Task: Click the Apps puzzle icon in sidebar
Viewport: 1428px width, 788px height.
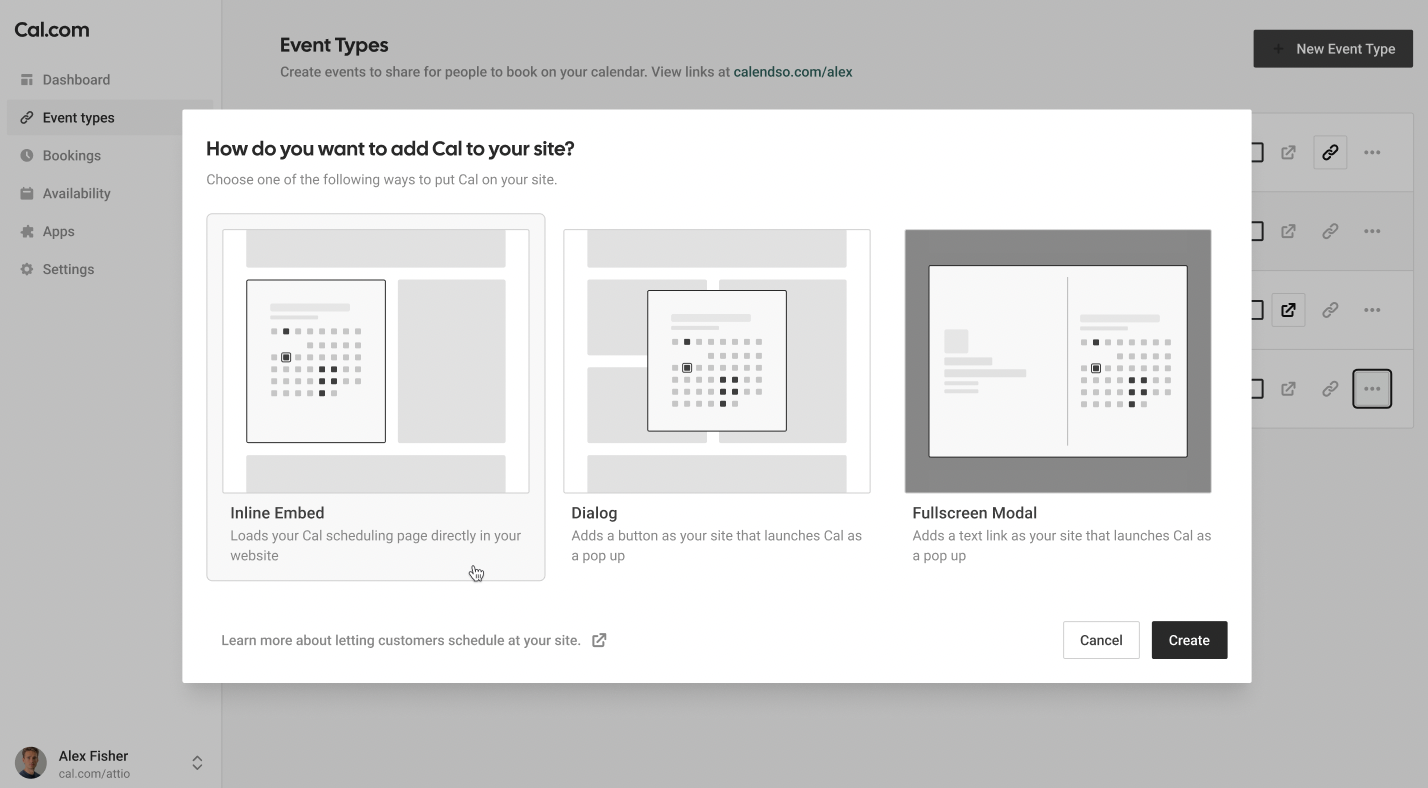Action: (x=27, y=232)
